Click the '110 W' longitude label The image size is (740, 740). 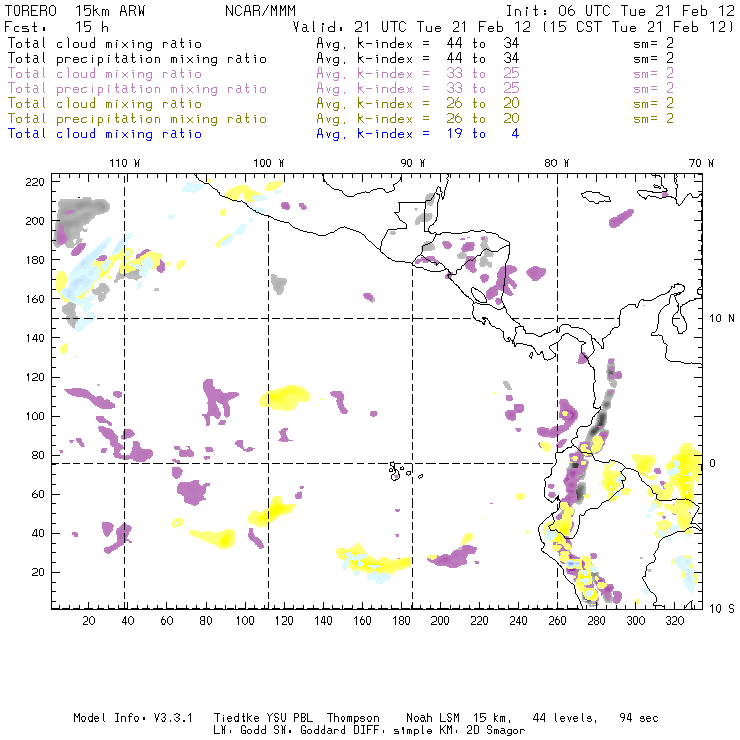click(x=125, y=163)
